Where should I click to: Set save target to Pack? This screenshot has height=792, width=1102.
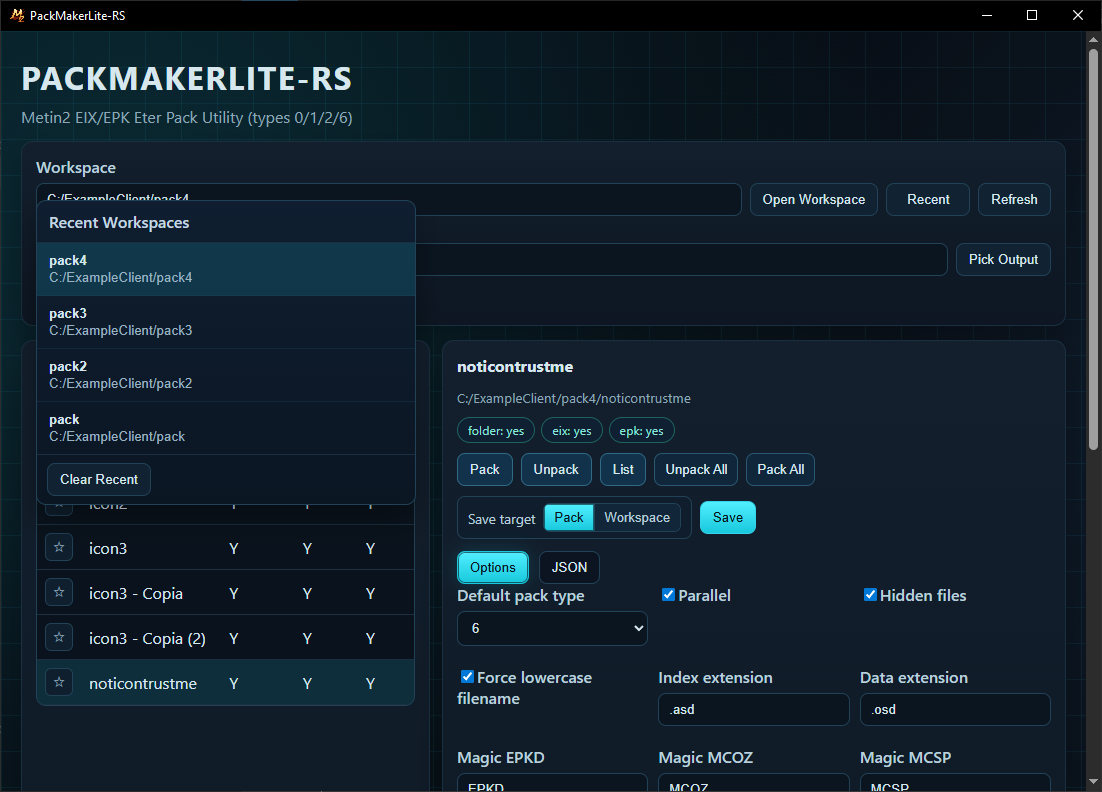[569, 517]
